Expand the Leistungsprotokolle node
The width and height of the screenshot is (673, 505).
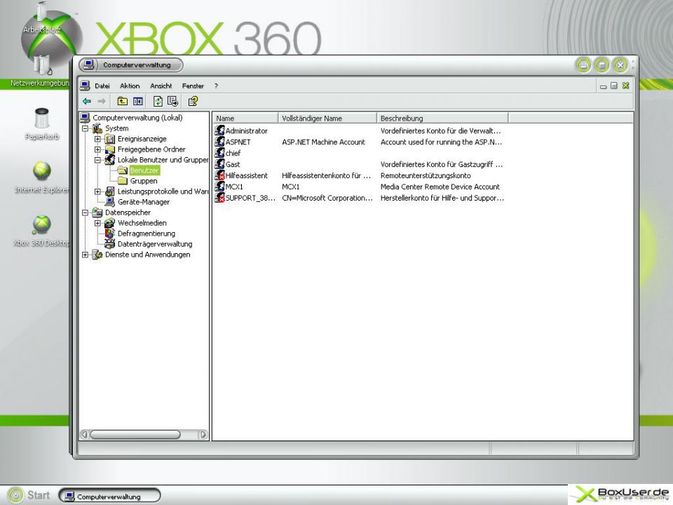[x=97, y=191]
